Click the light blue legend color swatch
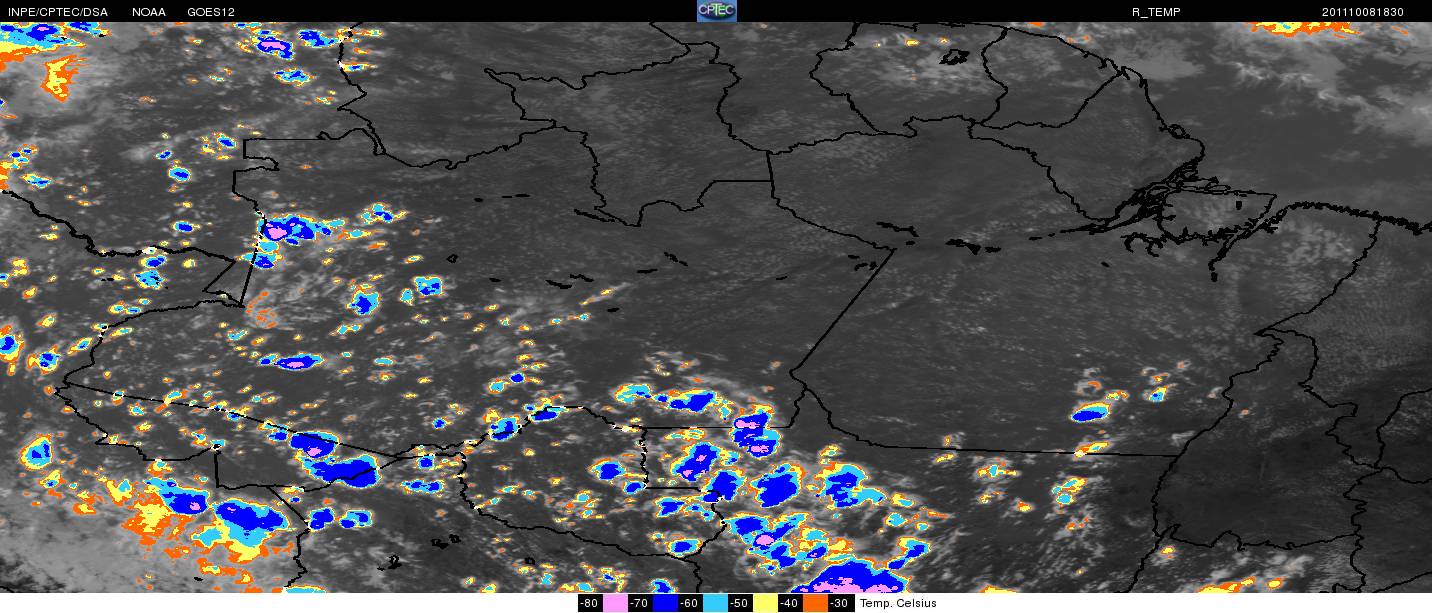This screenshot has width=1432, height=613. point(715,603)
